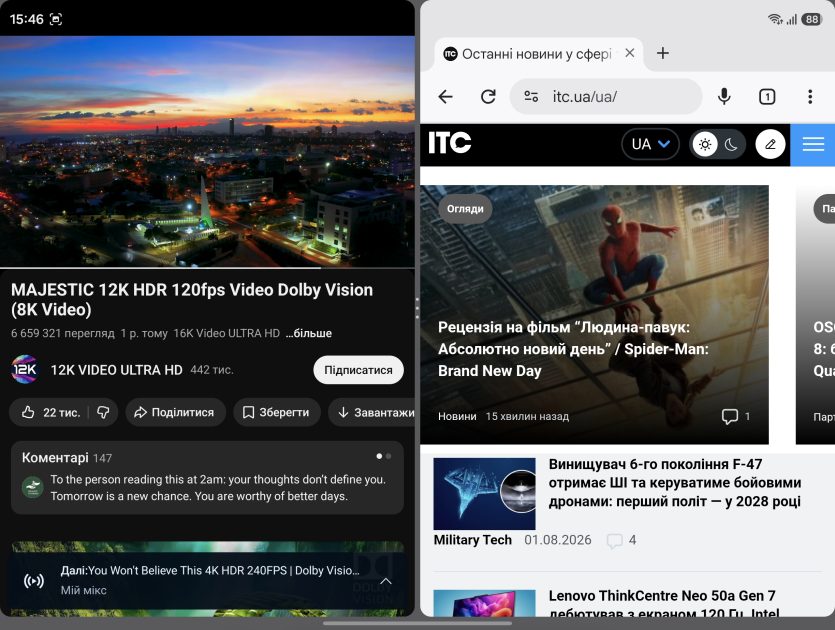The height and width of the screenshot is (630, 835).
Task: Tap the split-screen divider handle
Action: (x=417, y=308)
